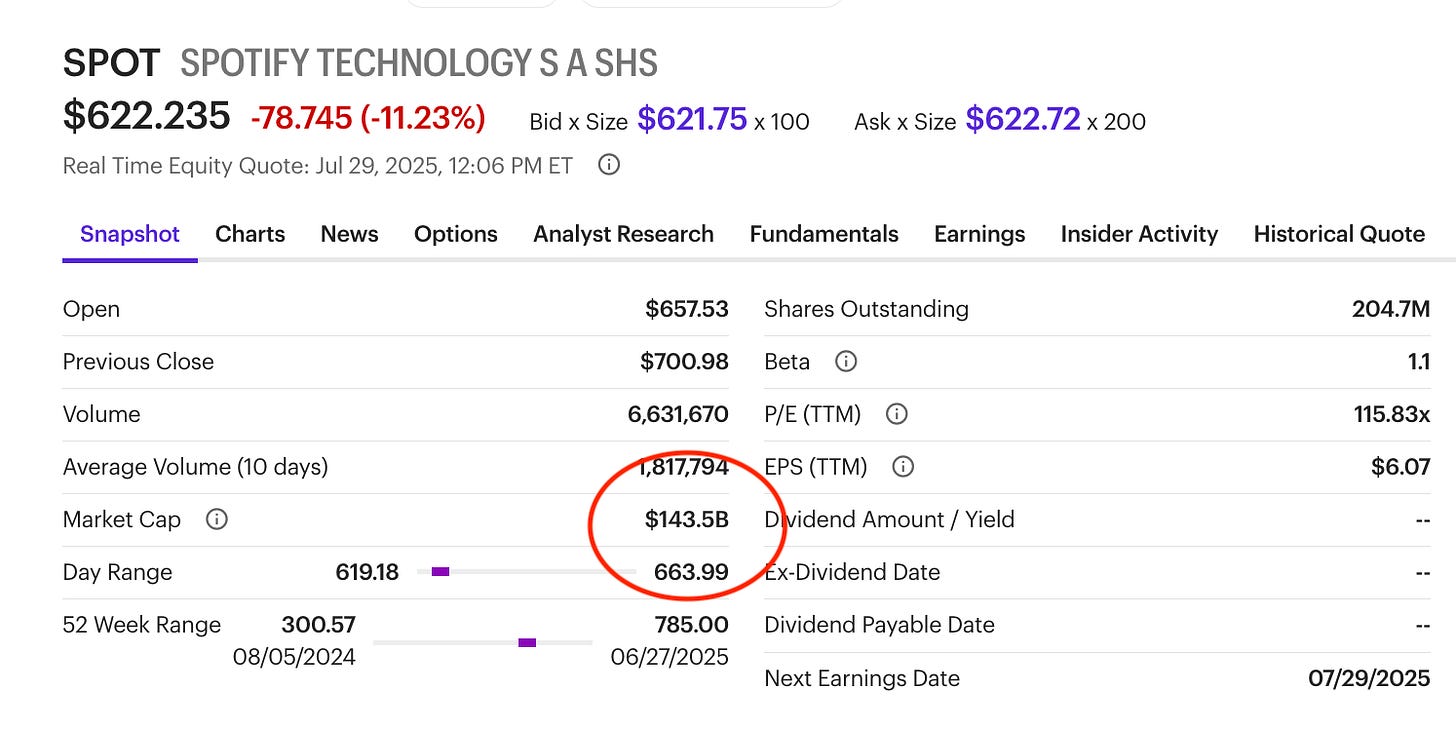Viewport: 1456px width, 731px height.
Task: Click the EPS (TTM) info icon
Action: pyautogui.click(x=903, y=467)
